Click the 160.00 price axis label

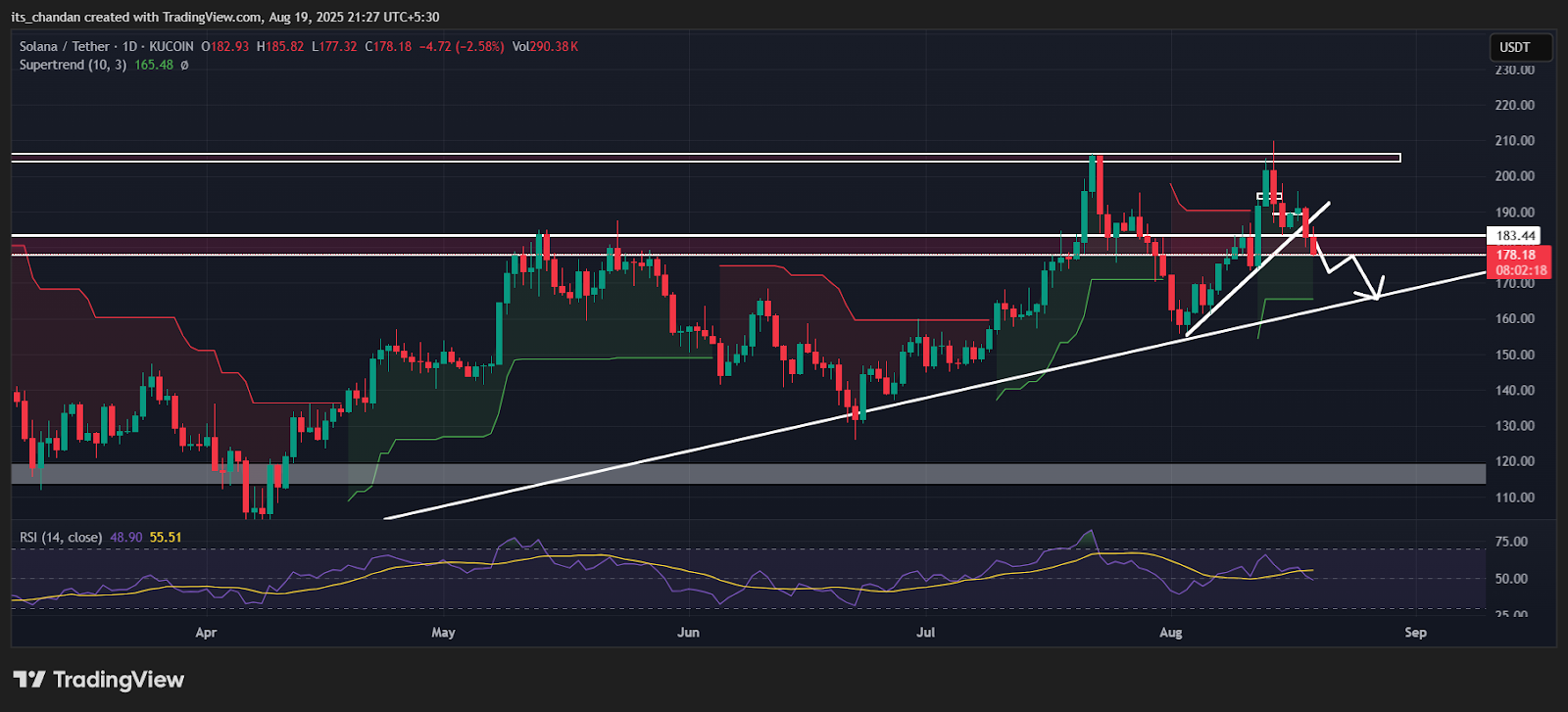click(1515, 318)
